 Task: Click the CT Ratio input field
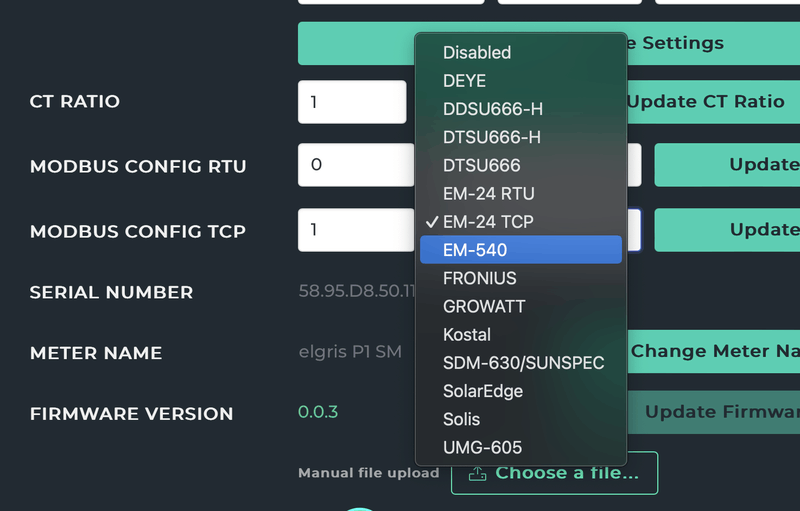[x=352, y=102]
